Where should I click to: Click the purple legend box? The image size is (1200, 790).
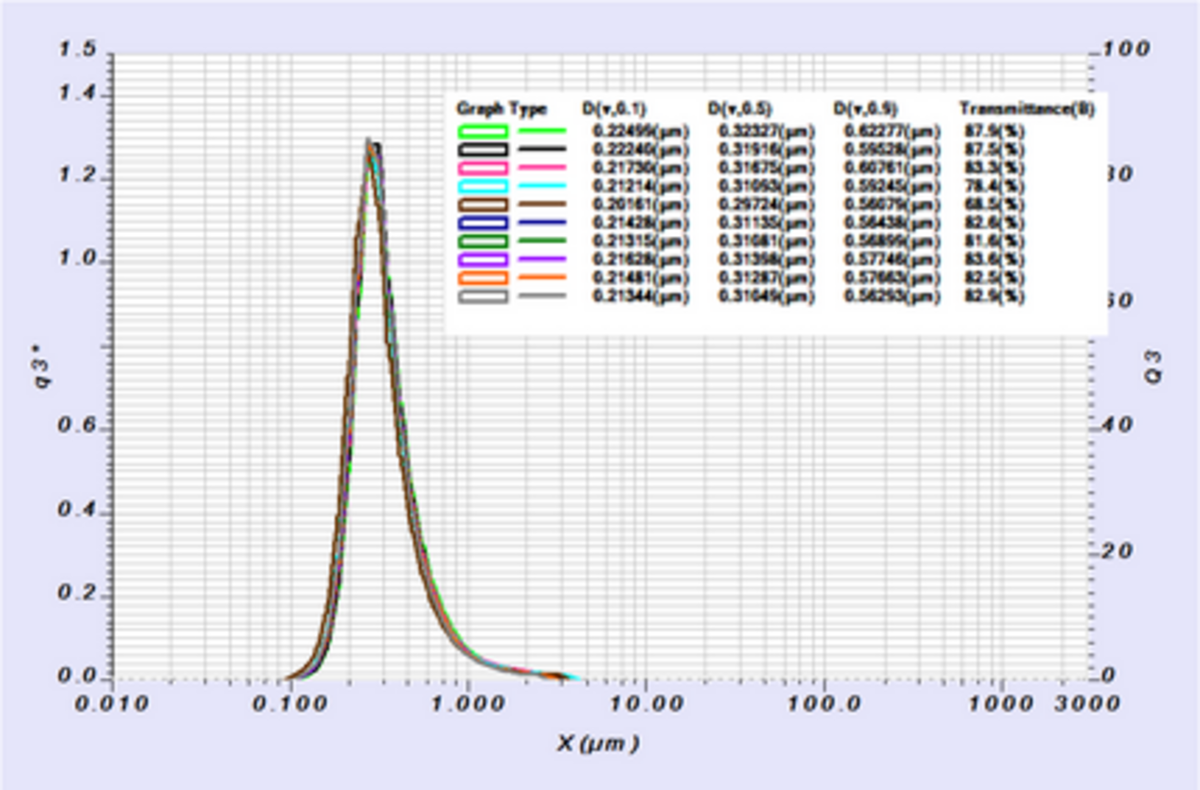(x=484, y=259)
